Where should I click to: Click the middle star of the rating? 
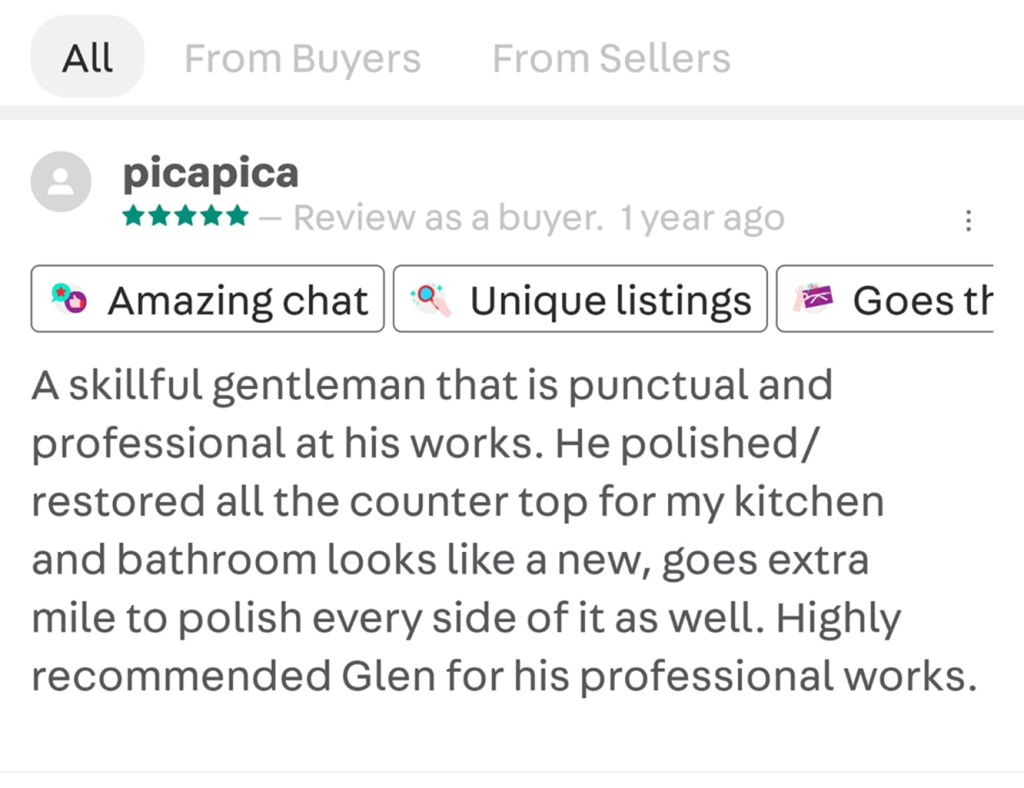coord(185,217)
